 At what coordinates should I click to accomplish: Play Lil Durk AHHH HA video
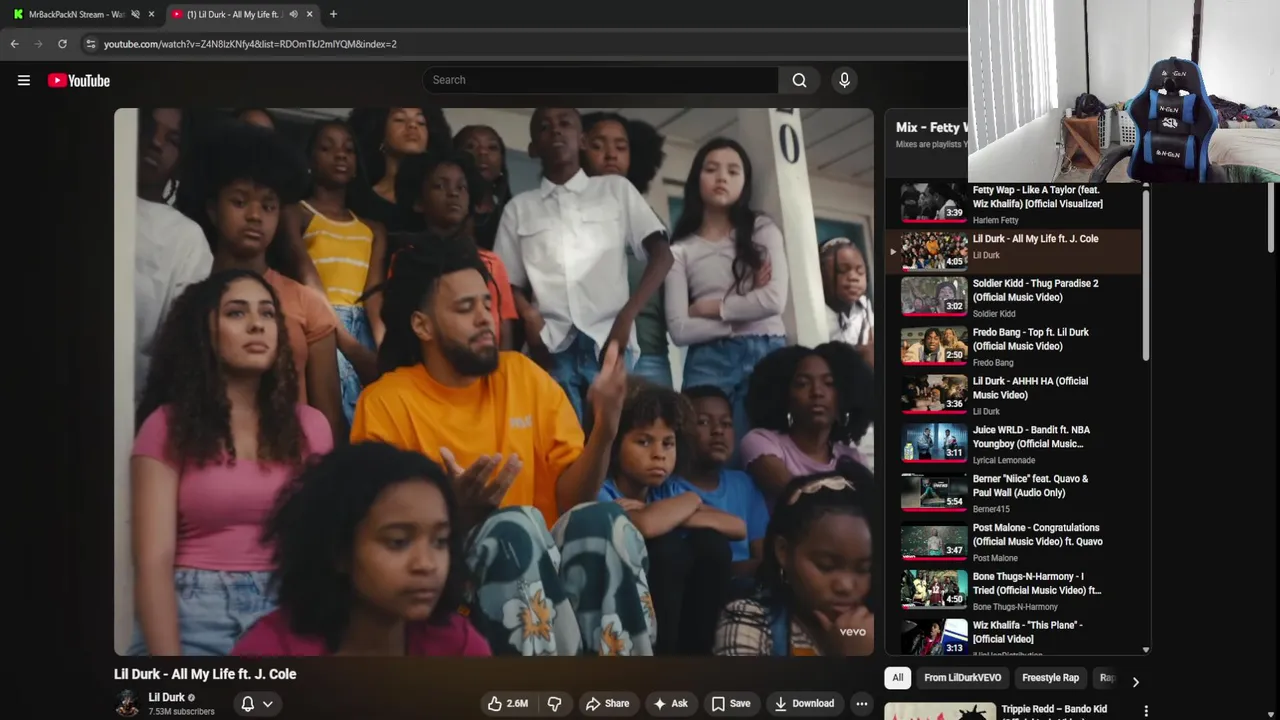pyautogui.click(x=1014, y=395)
